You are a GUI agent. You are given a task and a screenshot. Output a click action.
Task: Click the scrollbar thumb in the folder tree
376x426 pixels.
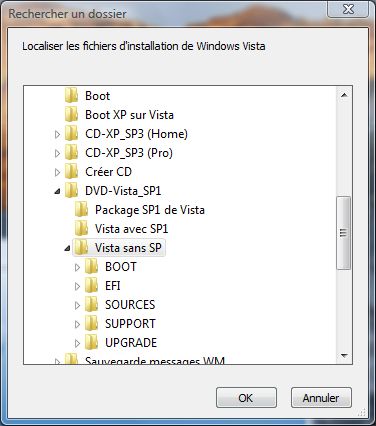click(344, 233)
